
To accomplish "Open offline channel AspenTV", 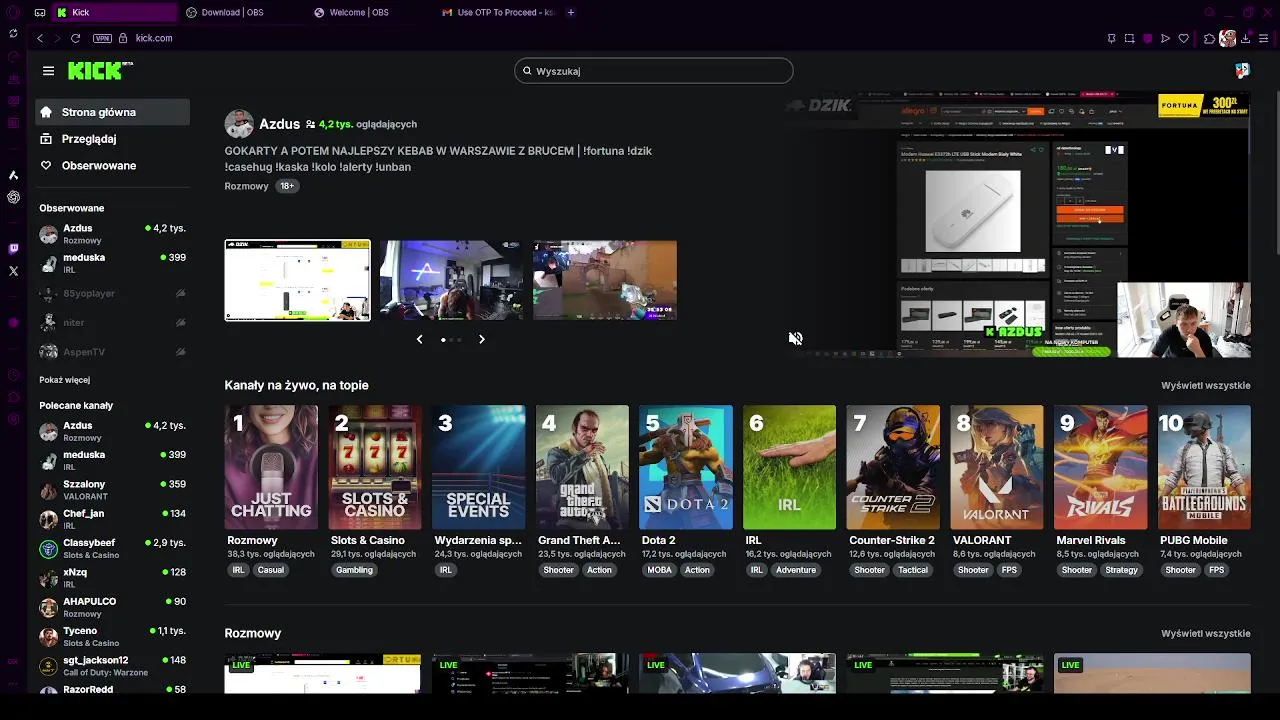I will (112, 352).
